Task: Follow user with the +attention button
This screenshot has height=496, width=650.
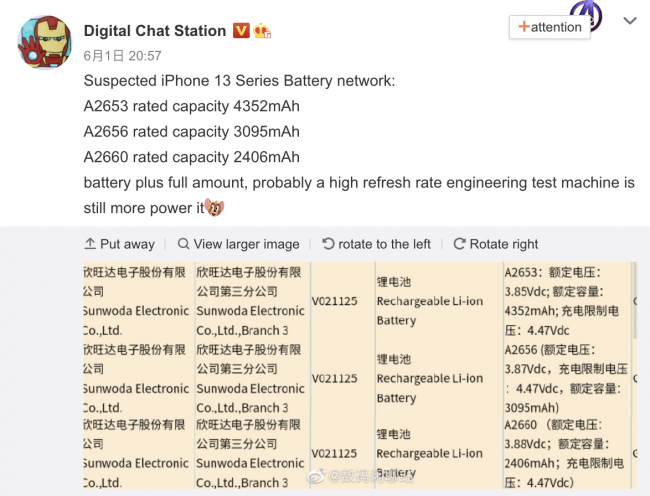Action: click(x=549, y=27)
